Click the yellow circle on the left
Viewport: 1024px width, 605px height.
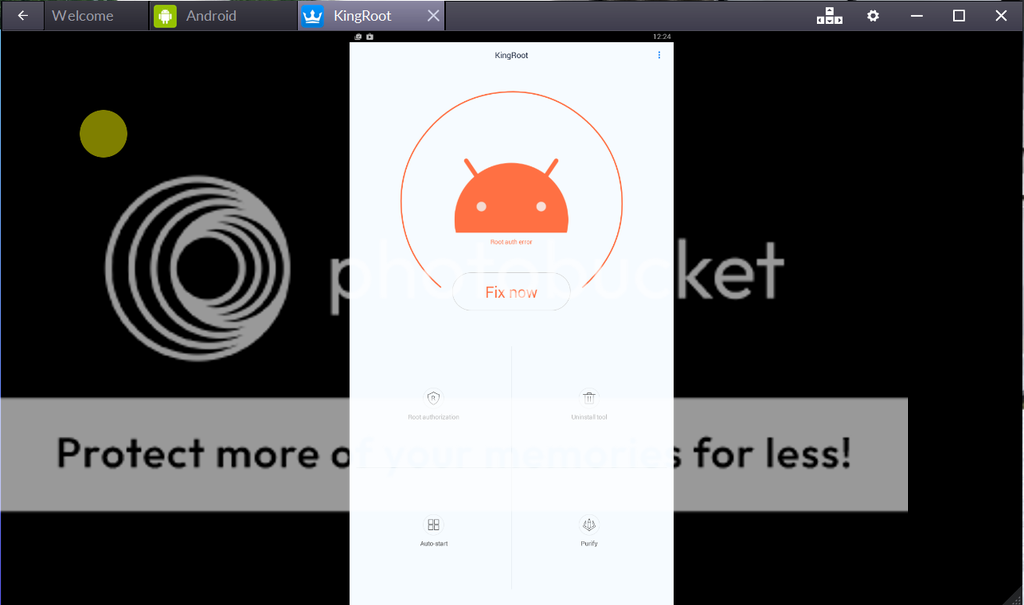pyautogui.click(x=104, y=134)
